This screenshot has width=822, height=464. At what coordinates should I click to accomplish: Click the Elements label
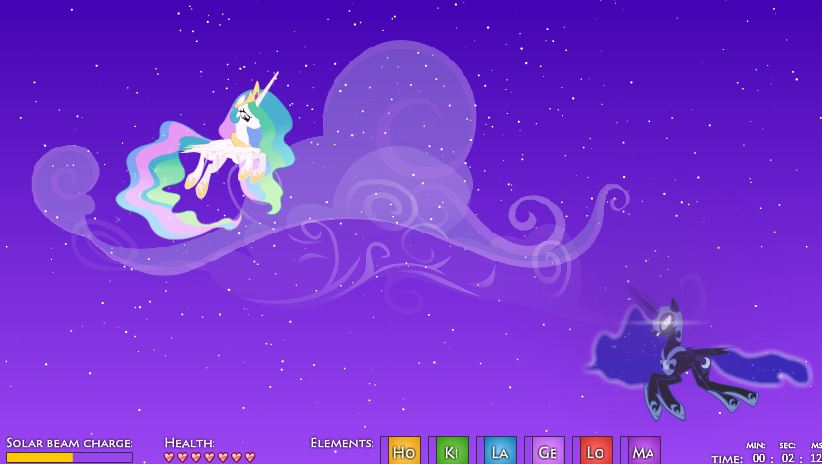(x=342, y=443)
